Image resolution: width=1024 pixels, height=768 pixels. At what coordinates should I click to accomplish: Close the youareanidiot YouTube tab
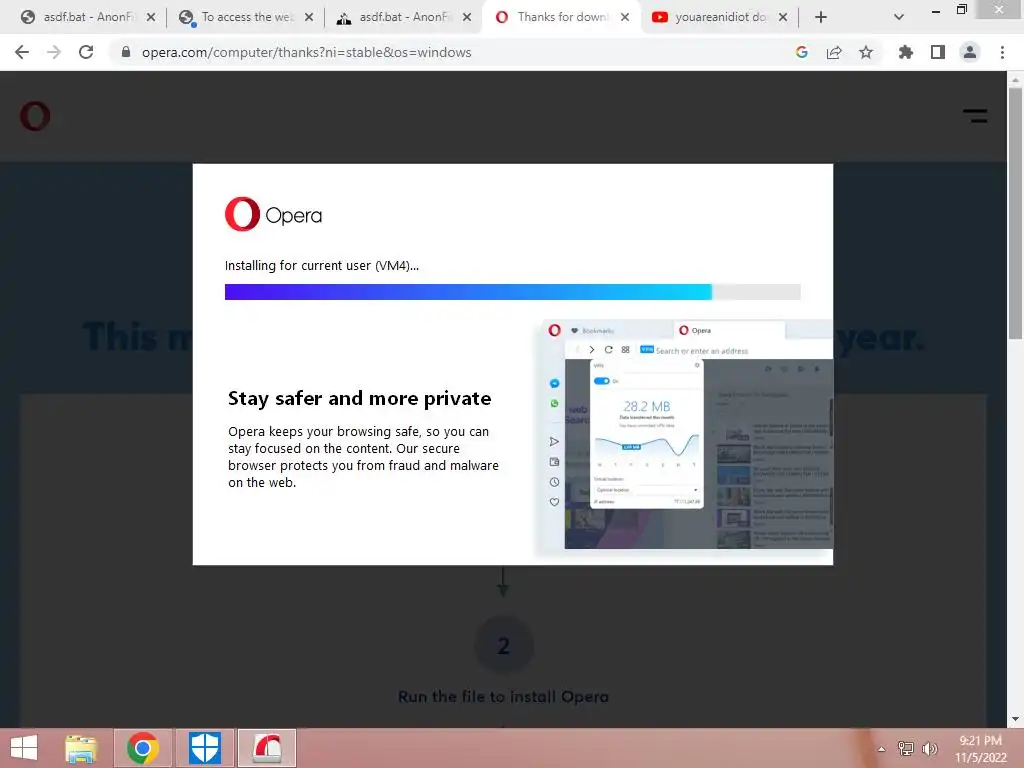click(783, 18)
